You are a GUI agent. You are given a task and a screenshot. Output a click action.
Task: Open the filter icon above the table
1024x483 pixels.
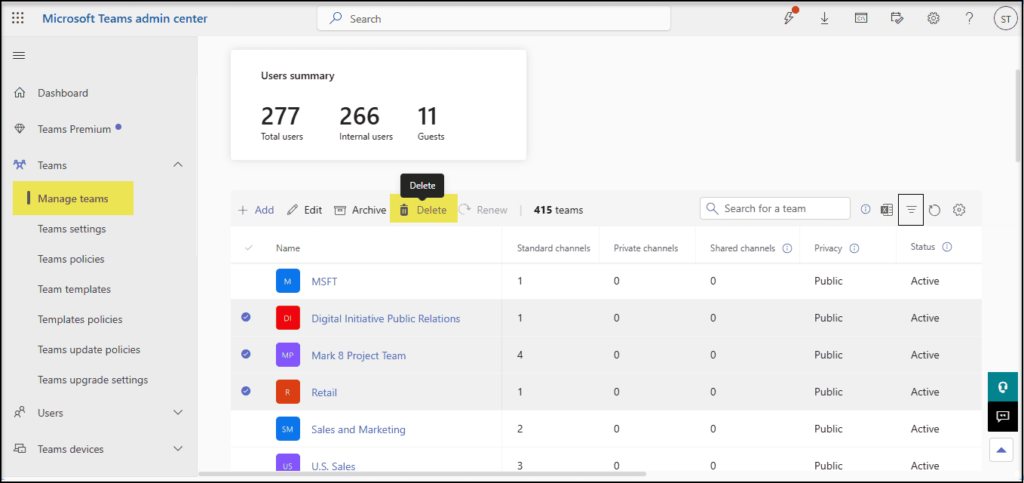click(911, 210)
